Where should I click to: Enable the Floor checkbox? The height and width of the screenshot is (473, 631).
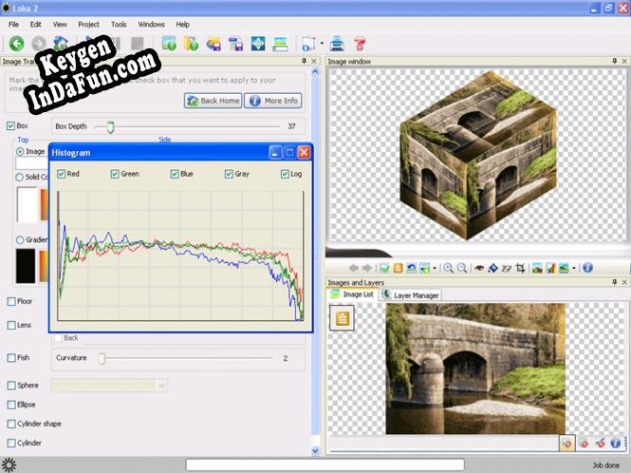[x=11, y=301]
